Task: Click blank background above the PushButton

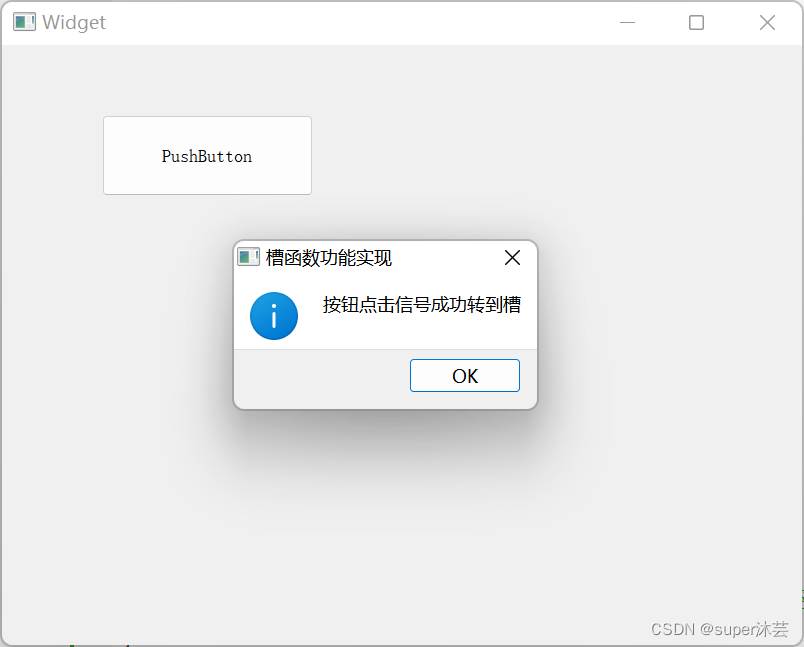Action: point(207,79)
